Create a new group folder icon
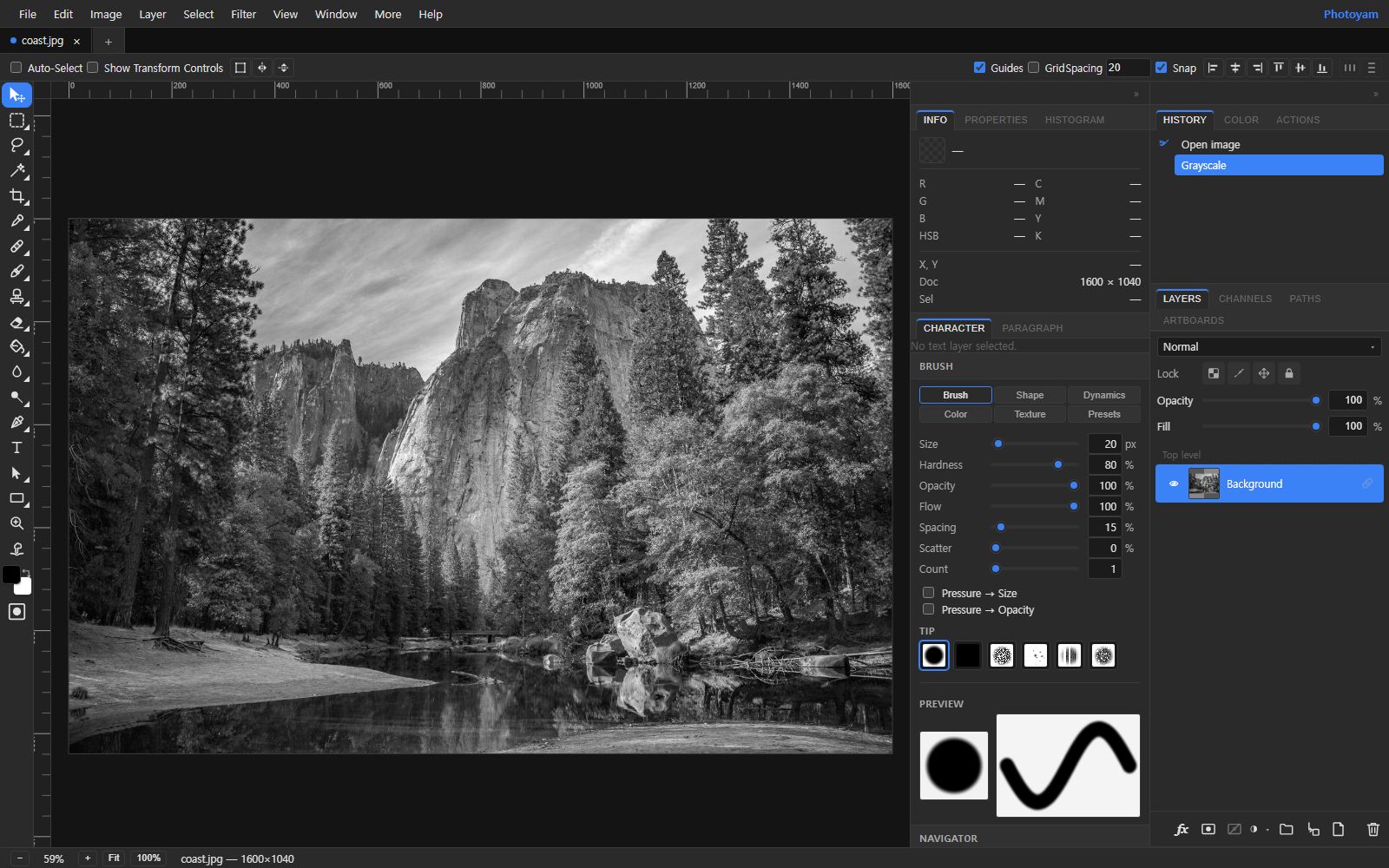The height and width of the screenshot is (868, 1389). 1286,830
